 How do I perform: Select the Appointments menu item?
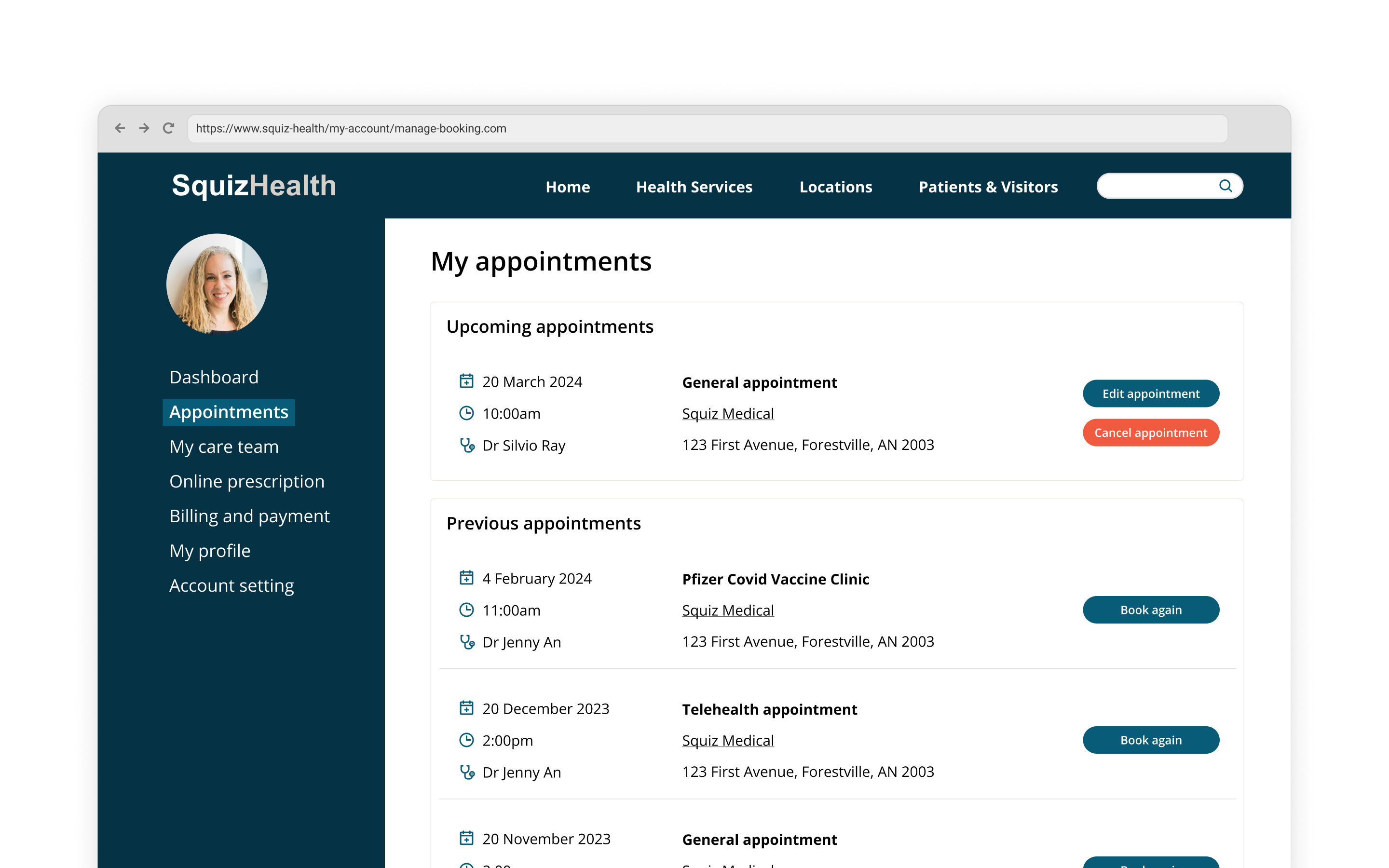click(228, 412)
